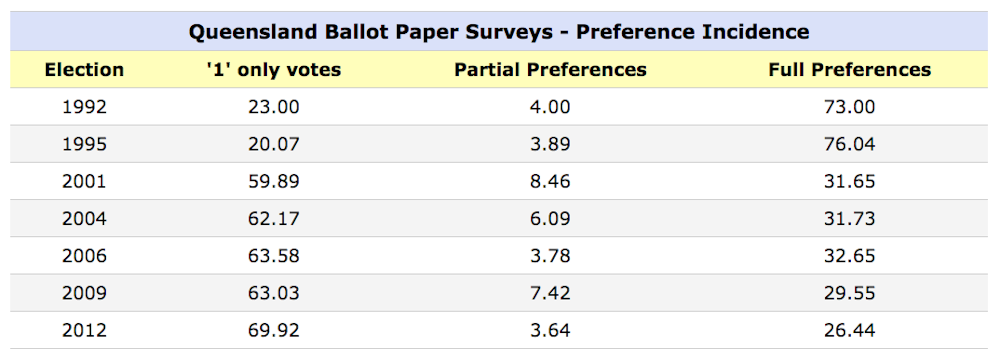
Task: Select the 8.46 partial preferences value
Action: [550, 182]
